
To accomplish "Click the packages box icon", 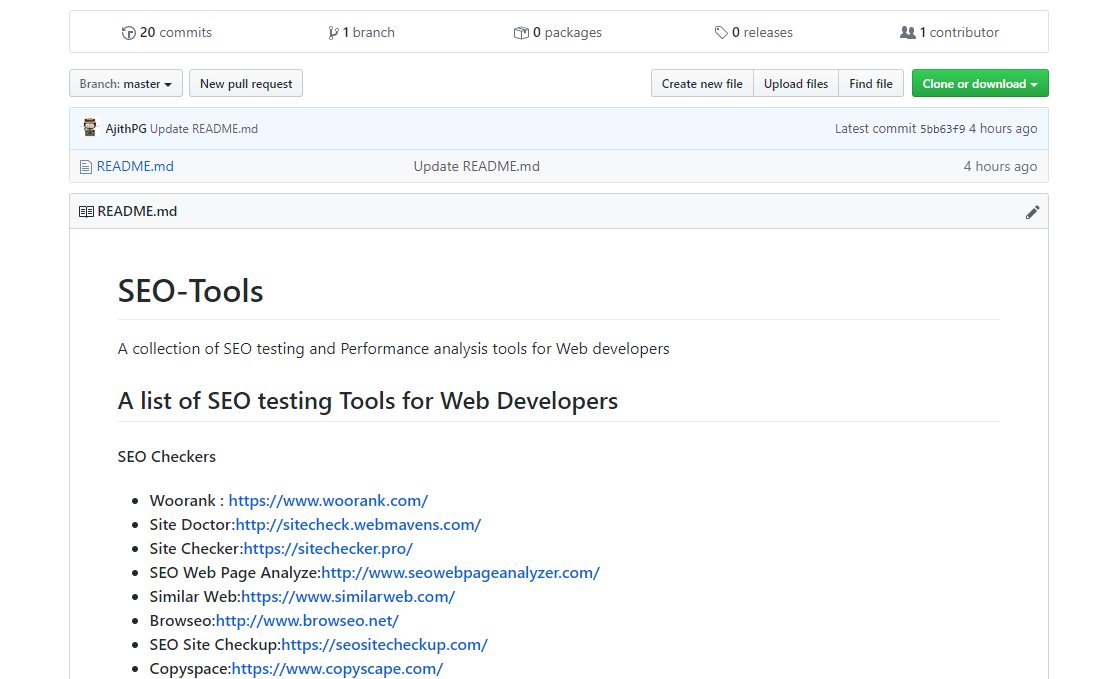I will click(521, 33).
